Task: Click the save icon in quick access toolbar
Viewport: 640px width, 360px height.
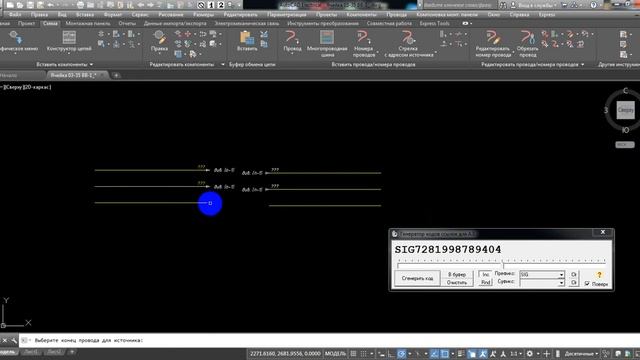Action: [30, 5]
